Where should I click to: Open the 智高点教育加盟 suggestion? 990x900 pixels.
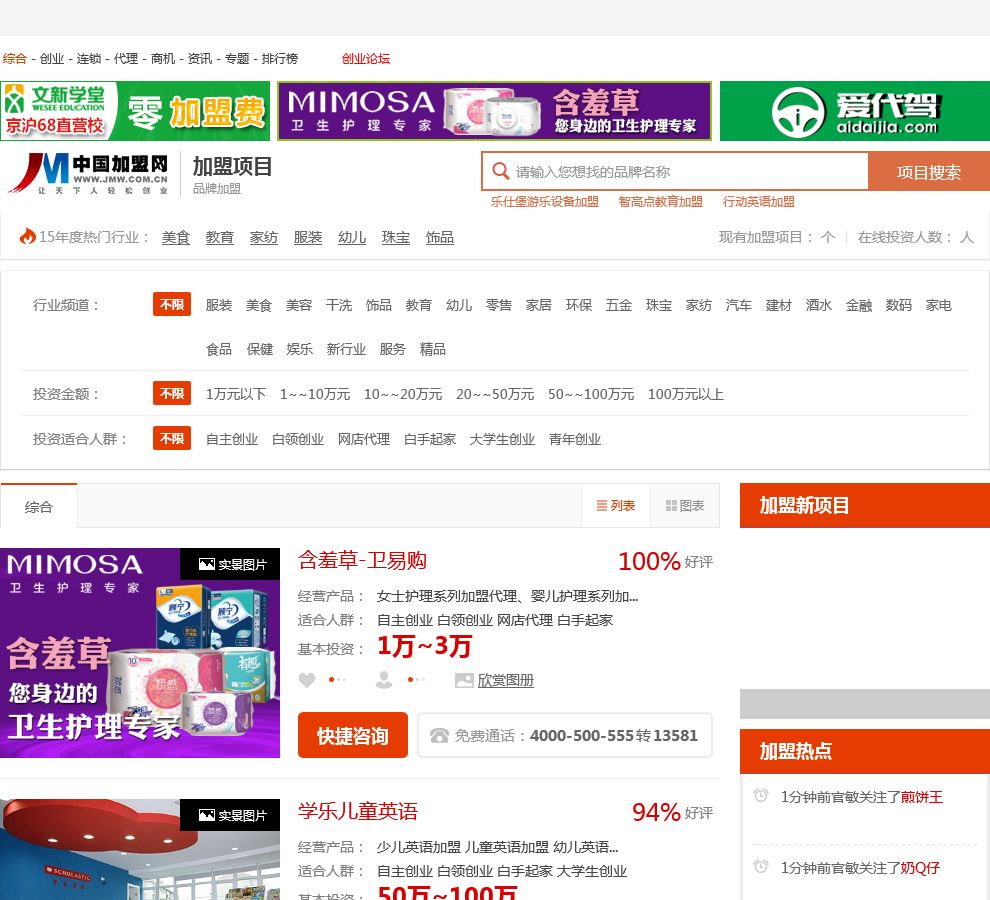660,201
